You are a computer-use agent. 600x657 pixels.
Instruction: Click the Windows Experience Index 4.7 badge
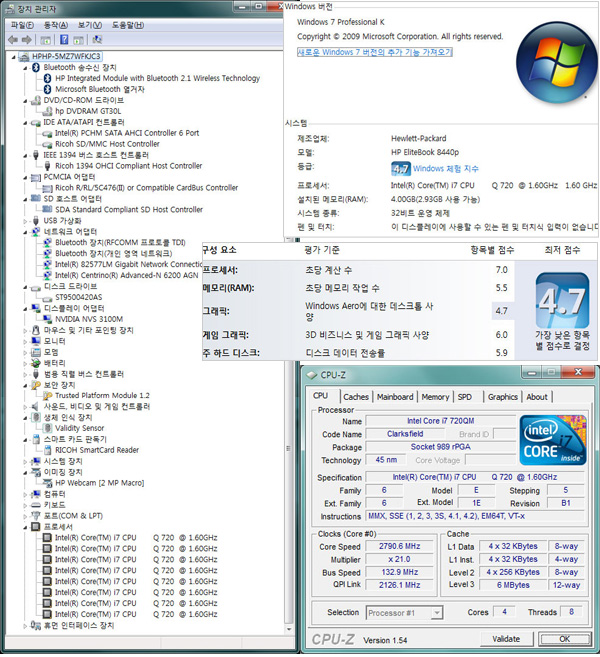(401, 168)
